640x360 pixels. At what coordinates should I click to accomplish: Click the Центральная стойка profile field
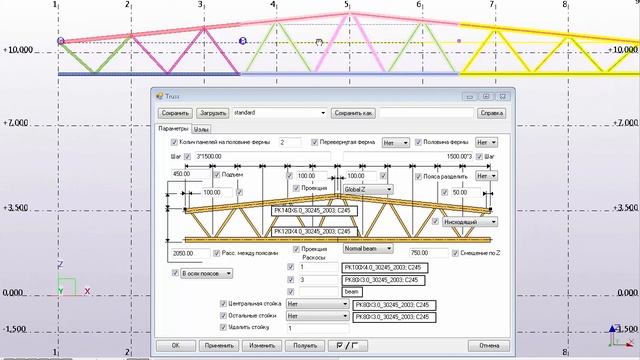click(394, 305)
